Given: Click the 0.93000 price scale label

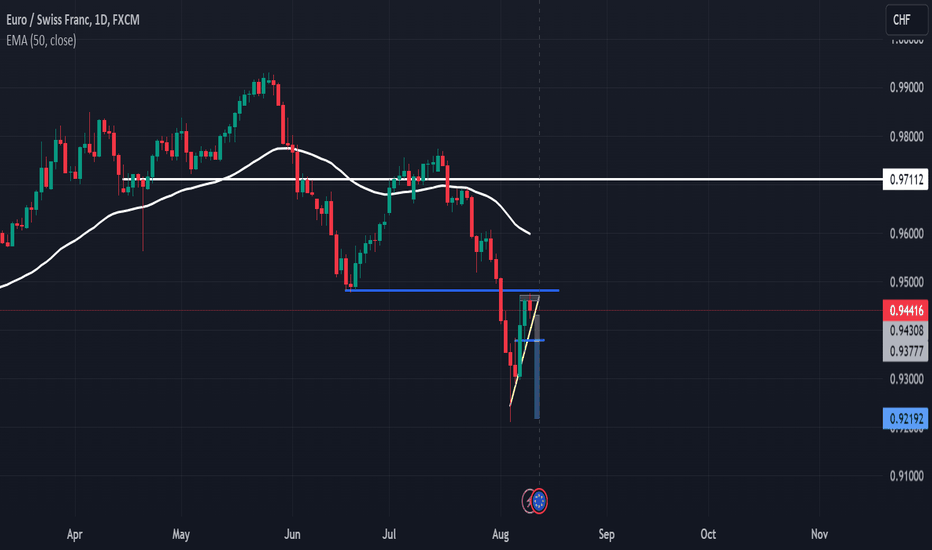Looking at the screenshot, I should [906, 379].
